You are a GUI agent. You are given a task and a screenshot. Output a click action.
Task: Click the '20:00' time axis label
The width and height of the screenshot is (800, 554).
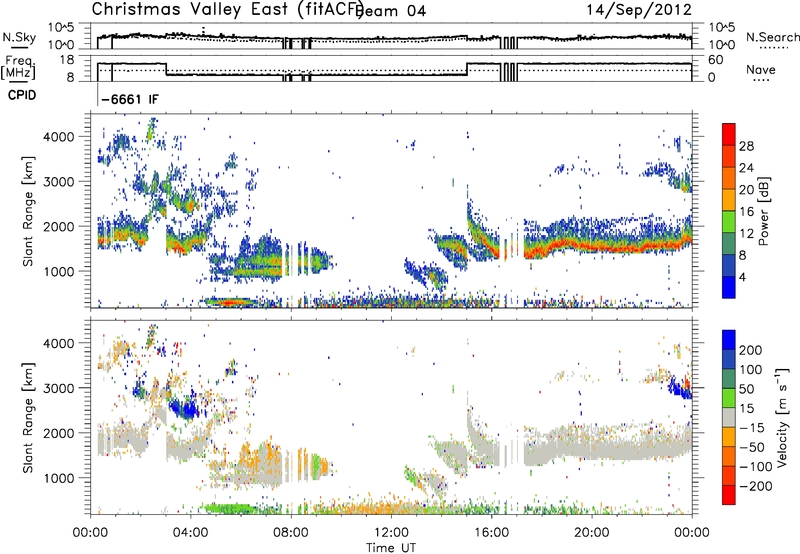tap(592, 533)
